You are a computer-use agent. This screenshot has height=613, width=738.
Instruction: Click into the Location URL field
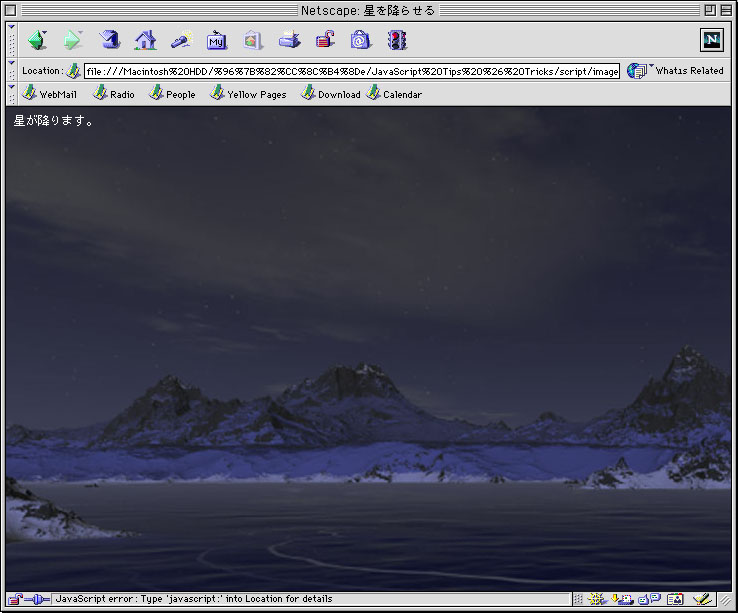click(x=352, y=71)
